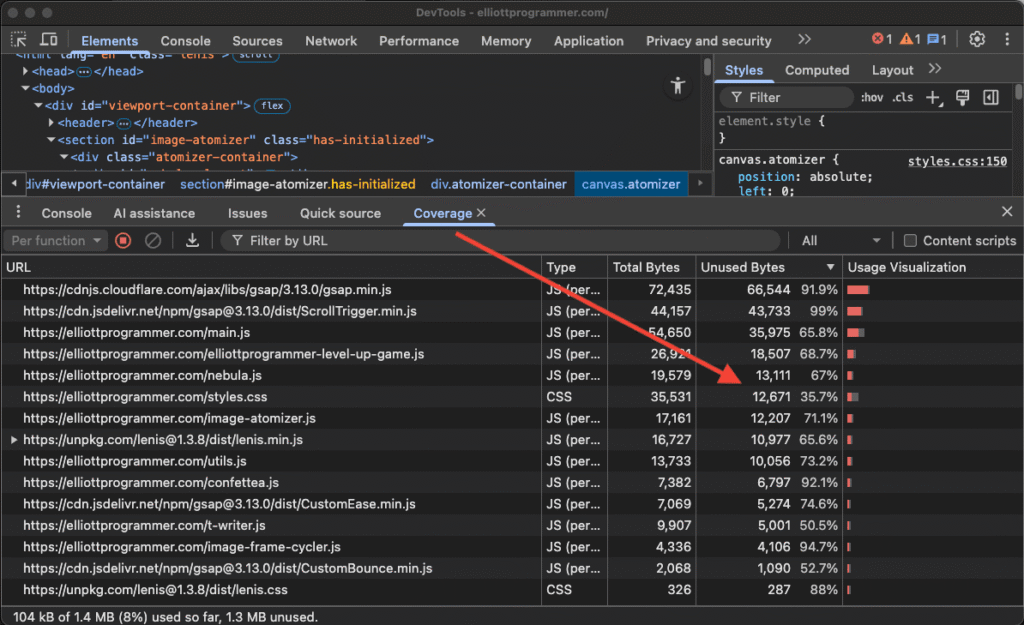Expand the lenis.min.js row in coverage list
Viewport: 1024px width, 625px height.
tap(13, 440)
